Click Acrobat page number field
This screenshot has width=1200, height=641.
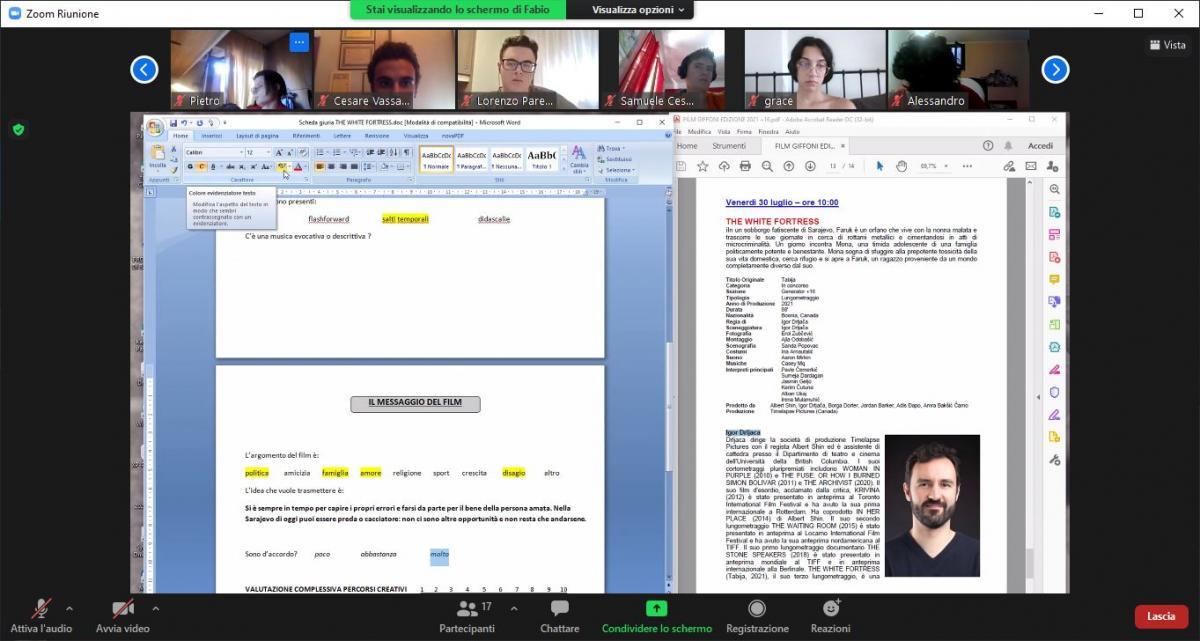[834, 166]
